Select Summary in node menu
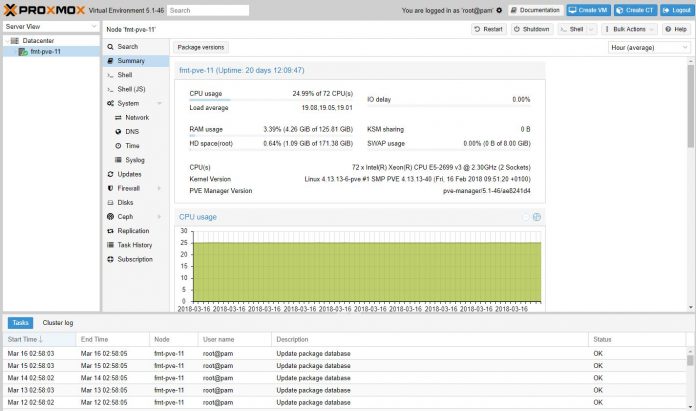Viewport: 696px width, 411px height. (x=135, y=61)
